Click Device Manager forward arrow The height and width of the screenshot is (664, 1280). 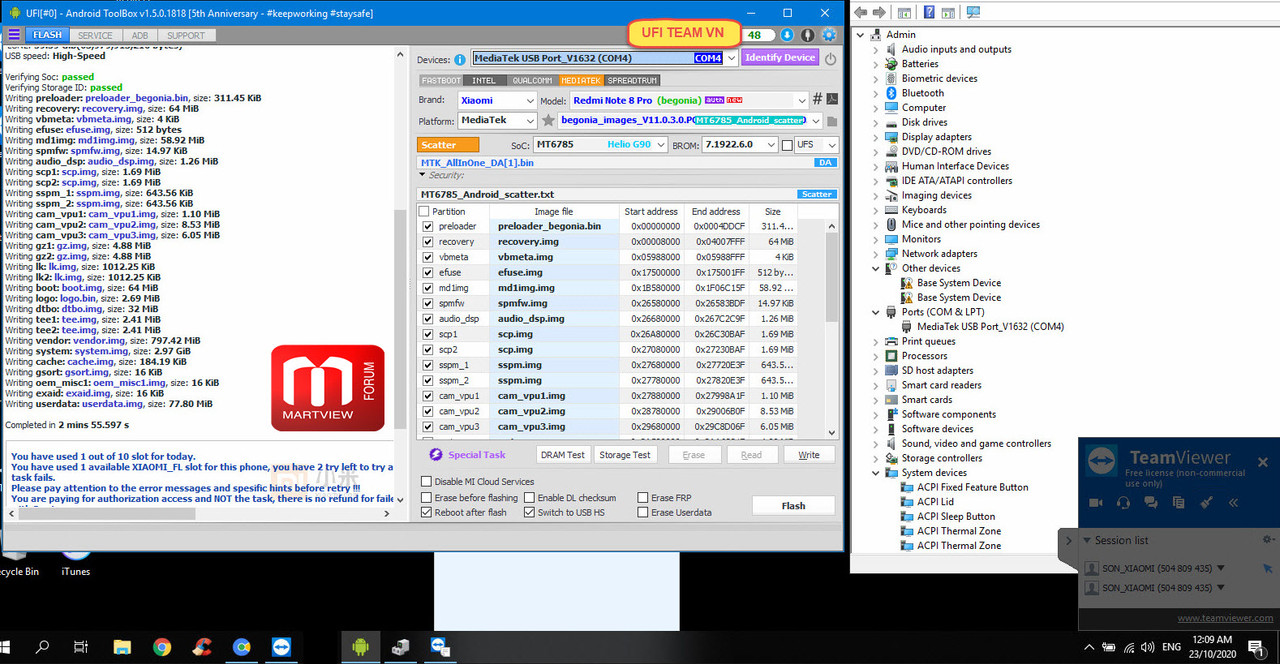click(x=880, y=12)
